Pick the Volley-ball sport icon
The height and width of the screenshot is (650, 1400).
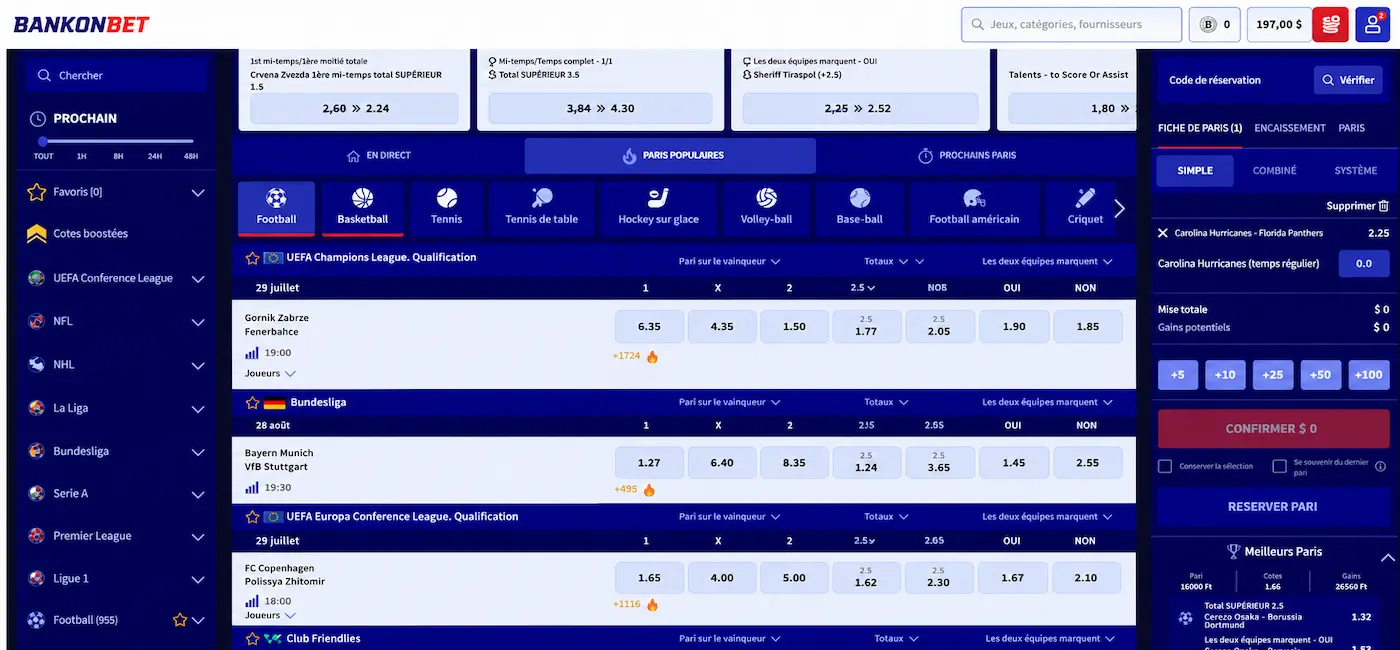[766, 208]
